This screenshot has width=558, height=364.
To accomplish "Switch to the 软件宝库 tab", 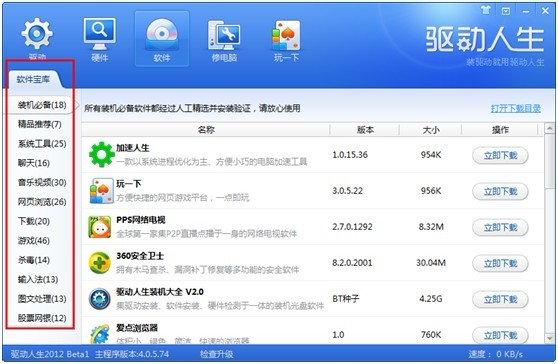I will [33, 79].
